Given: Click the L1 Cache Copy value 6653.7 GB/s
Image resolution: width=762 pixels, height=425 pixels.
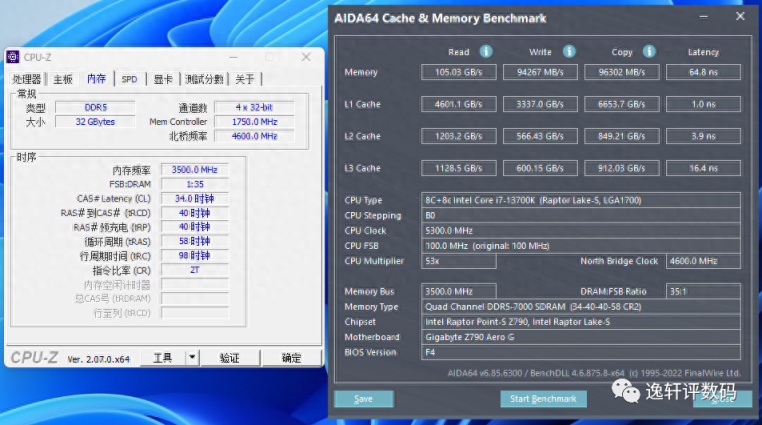Looking at the screenshot, I should pyautogui.click(x=622, y=104).
